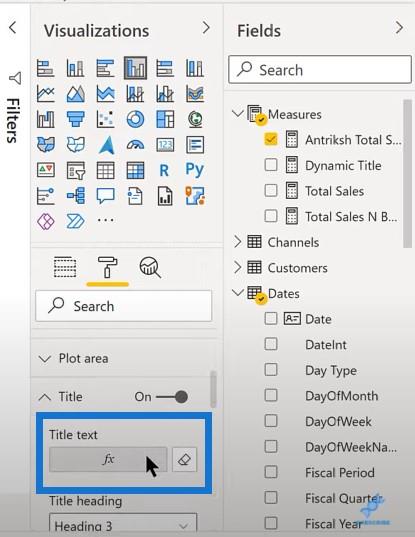Tick the Fiscal Period field checkbox
The width and height of the screenshot is (415, 537).
tap(271, 472)
